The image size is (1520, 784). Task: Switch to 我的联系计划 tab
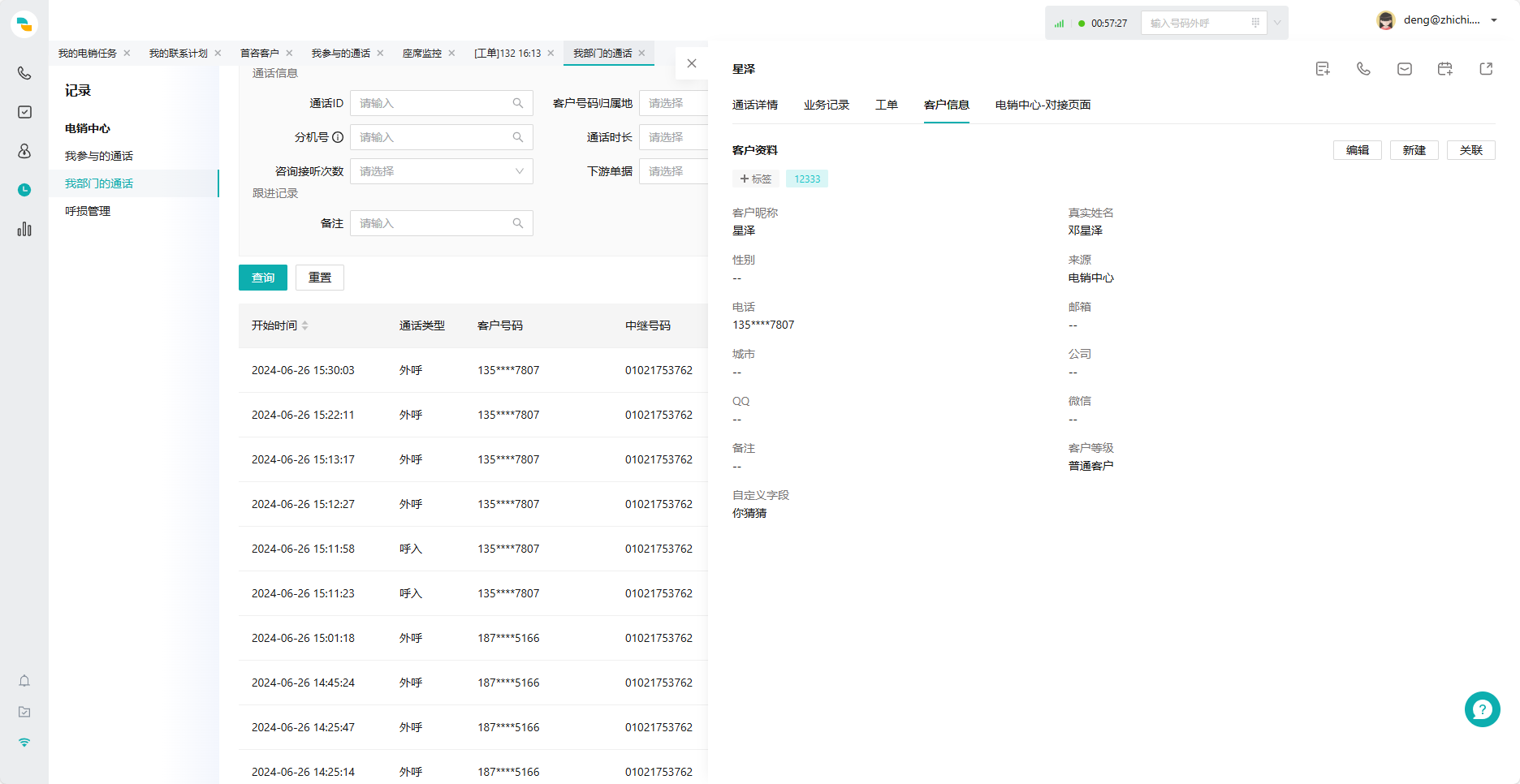tap(179, 53)
